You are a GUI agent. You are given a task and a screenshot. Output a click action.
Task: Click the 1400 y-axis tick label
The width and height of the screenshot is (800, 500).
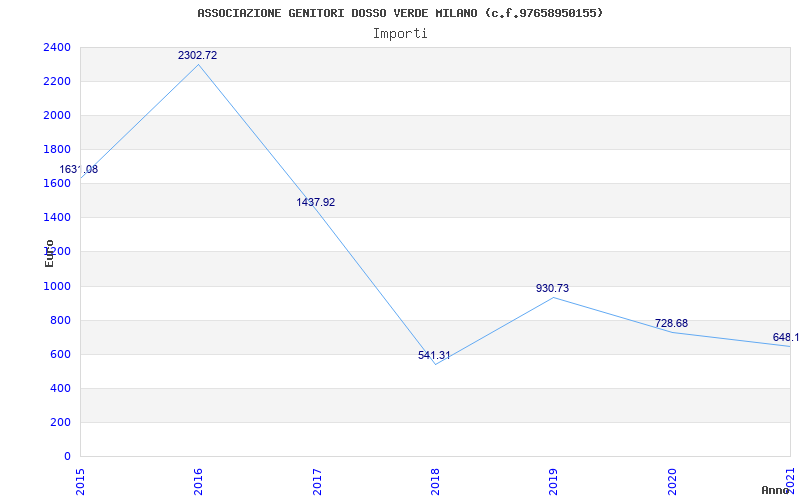point(57,218)
